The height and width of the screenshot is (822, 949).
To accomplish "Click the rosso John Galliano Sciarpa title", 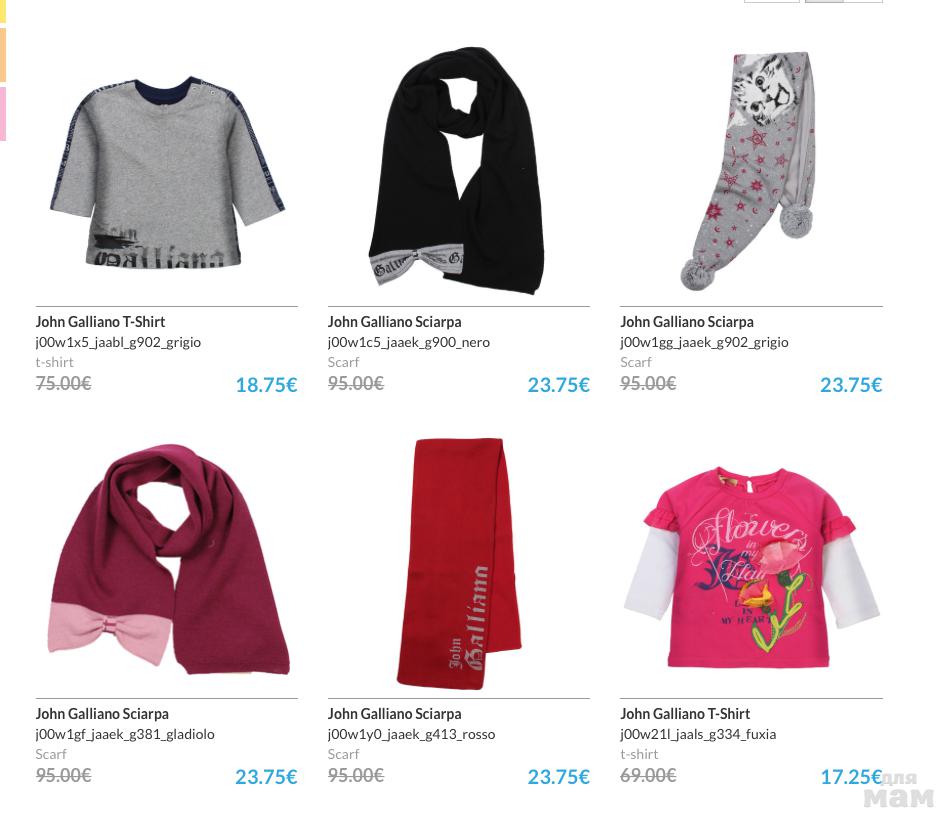I will point(395,714).
